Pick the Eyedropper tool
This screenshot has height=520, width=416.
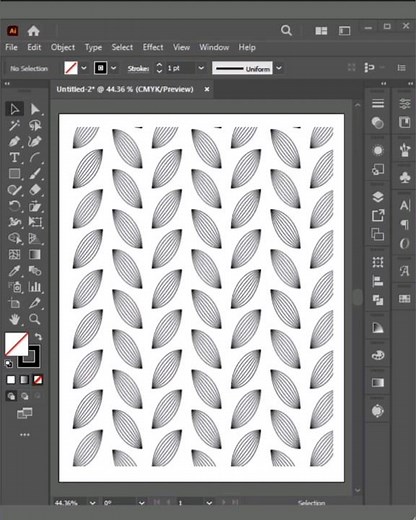pyautogui.click(x=14, y=271)
